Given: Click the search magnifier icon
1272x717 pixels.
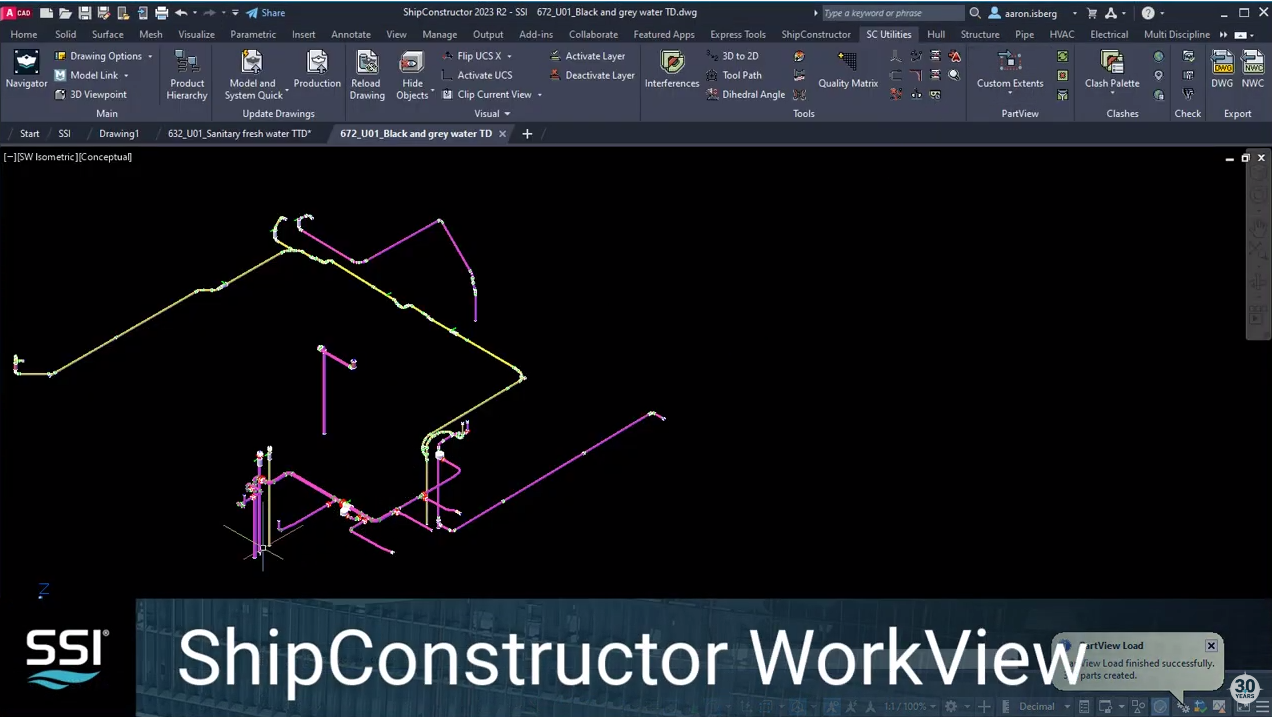Looking at the screenshot, I should (975, 13).
